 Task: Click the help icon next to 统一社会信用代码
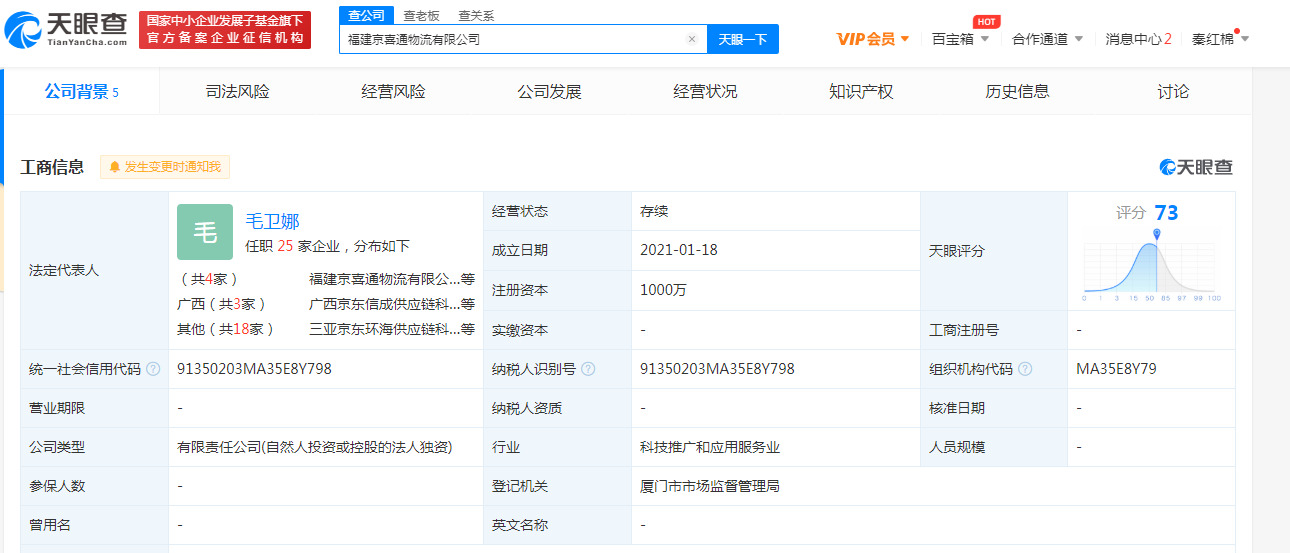coord(153,369)
